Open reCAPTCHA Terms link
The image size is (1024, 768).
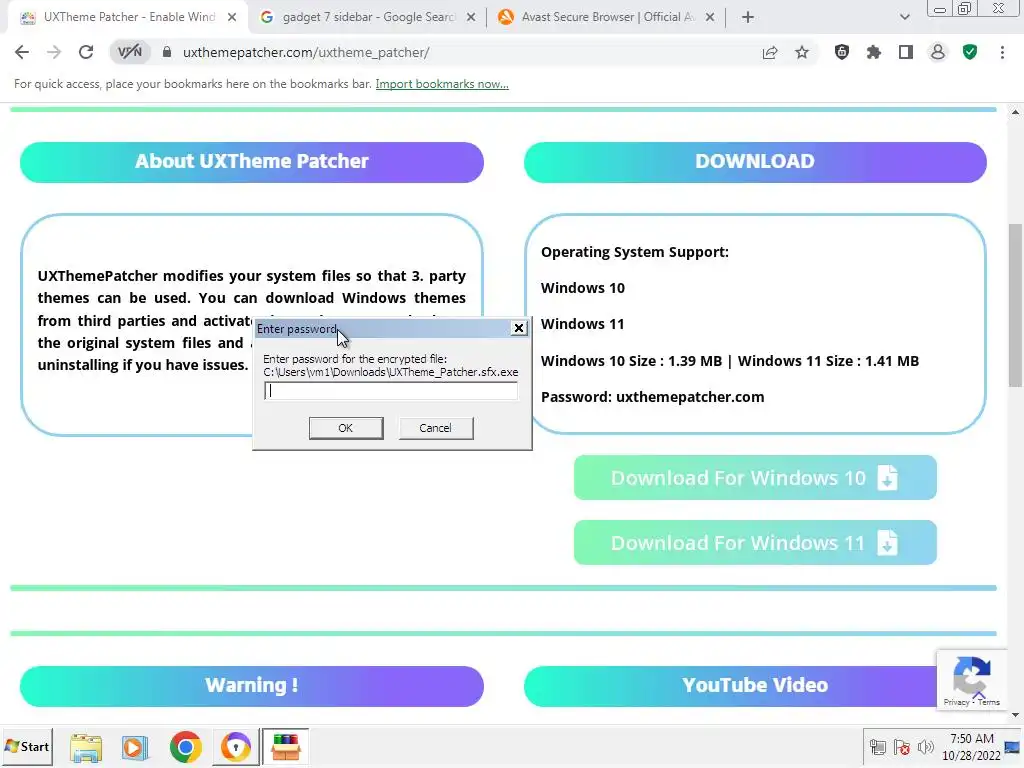point(989,702)
